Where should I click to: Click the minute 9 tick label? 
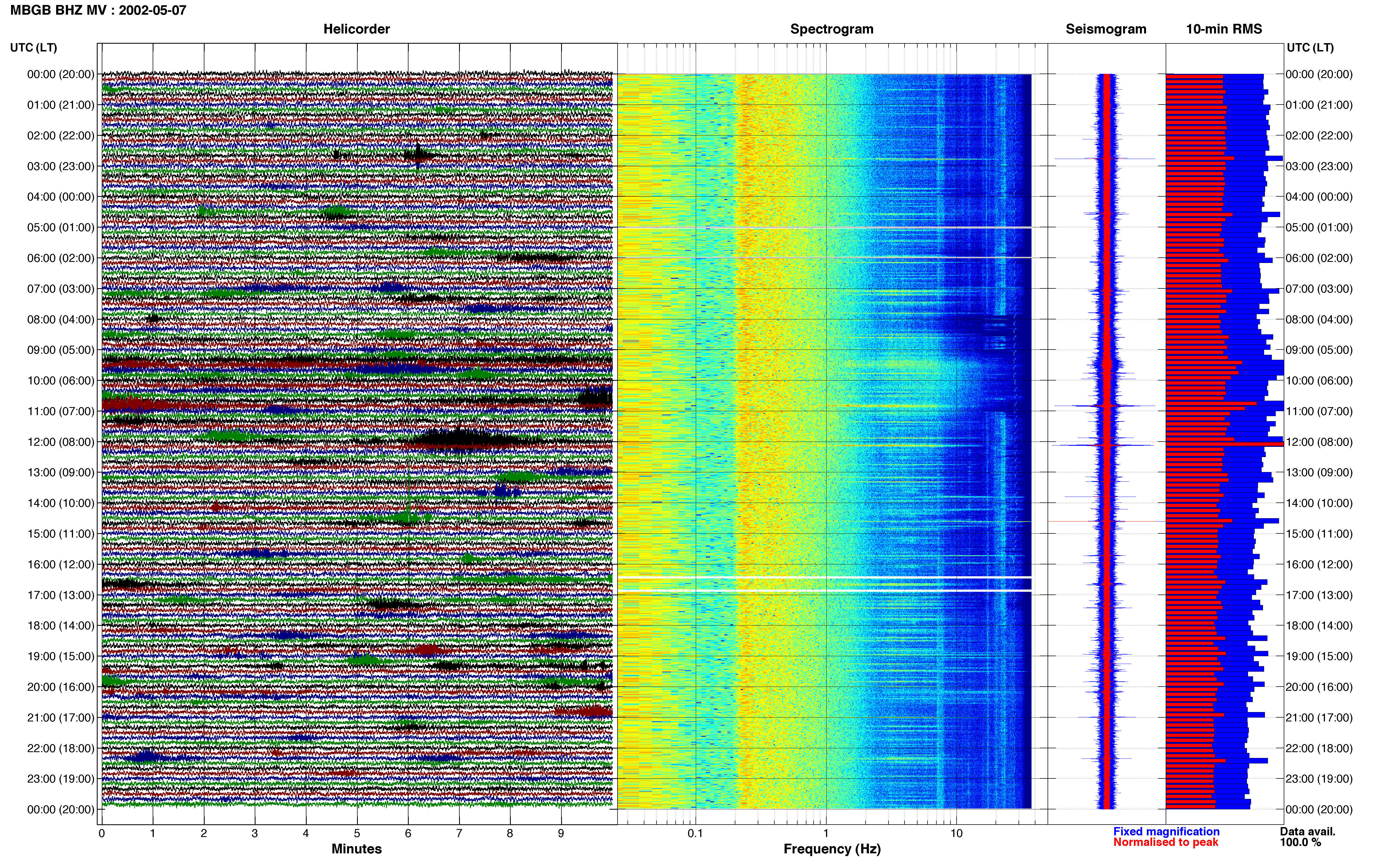(561, 833)
